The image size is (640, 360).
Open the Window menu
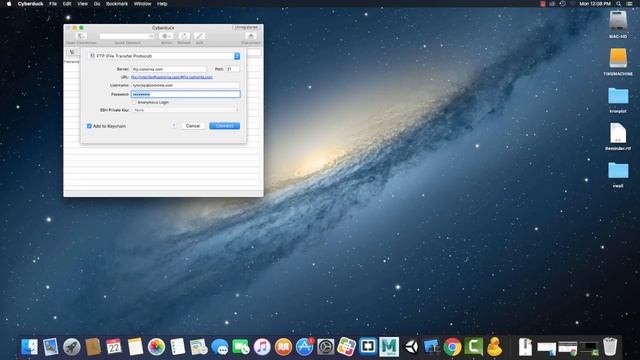pyautogui.click(x=142, y=4)
